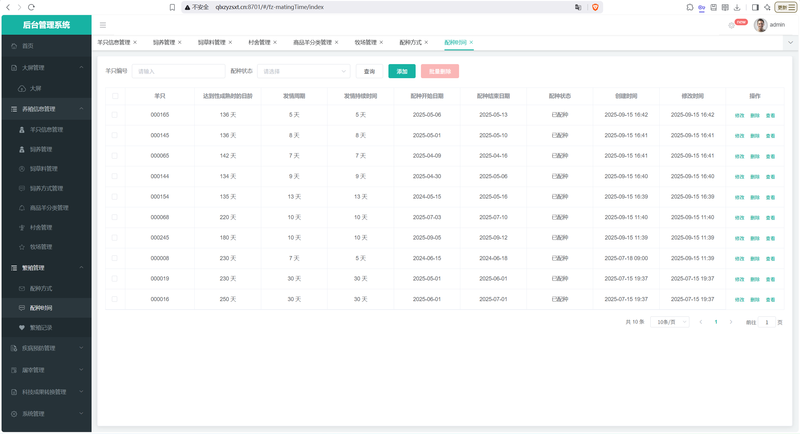This screenshot has width=800, height=434.
Task: Switch to the 配种方式 tab
Action: click(x=410, y=42)
